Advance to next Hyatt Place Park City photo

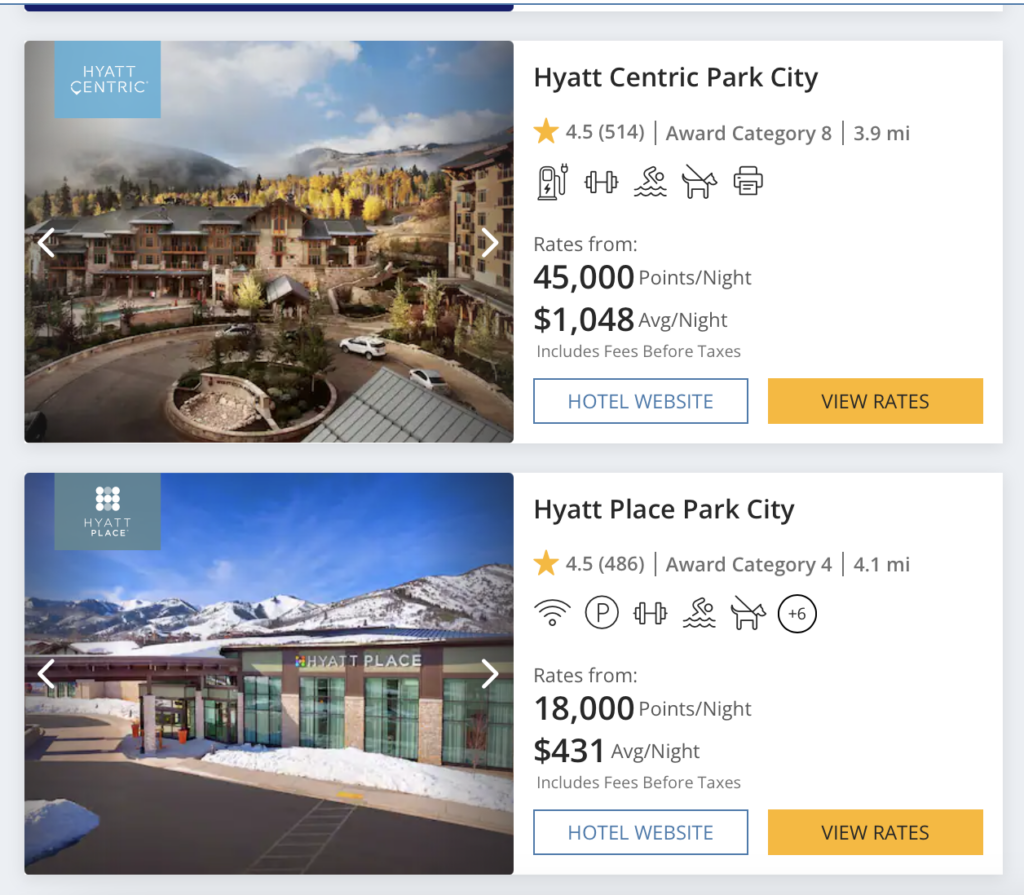click(x=489, y=673)
